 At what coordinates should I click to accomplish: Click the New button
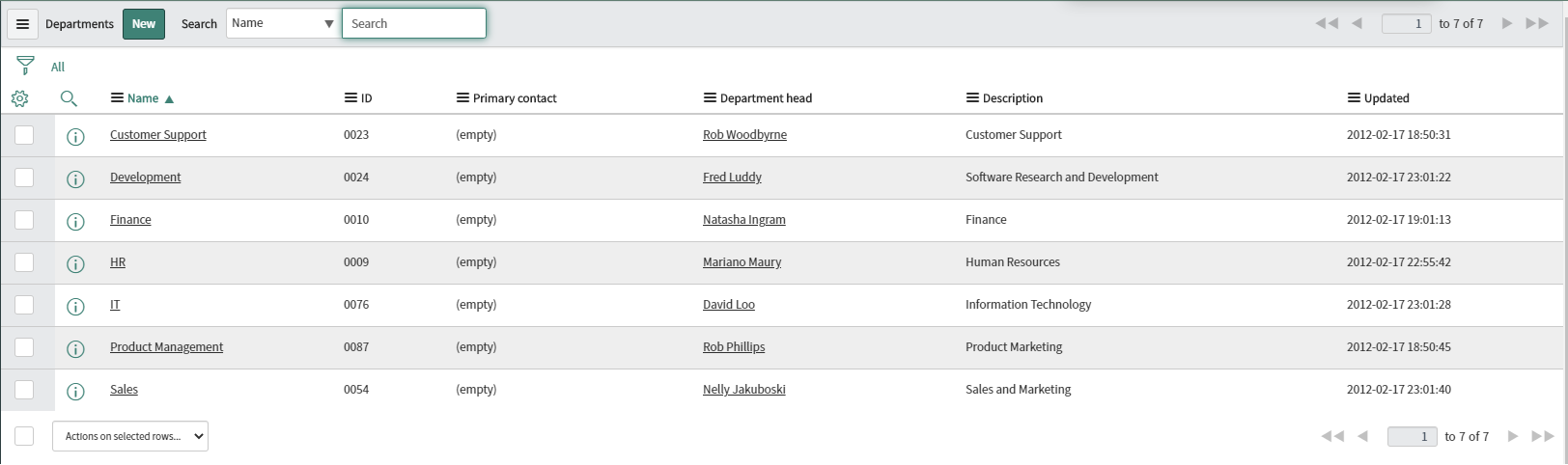click(x=144, y=24)
